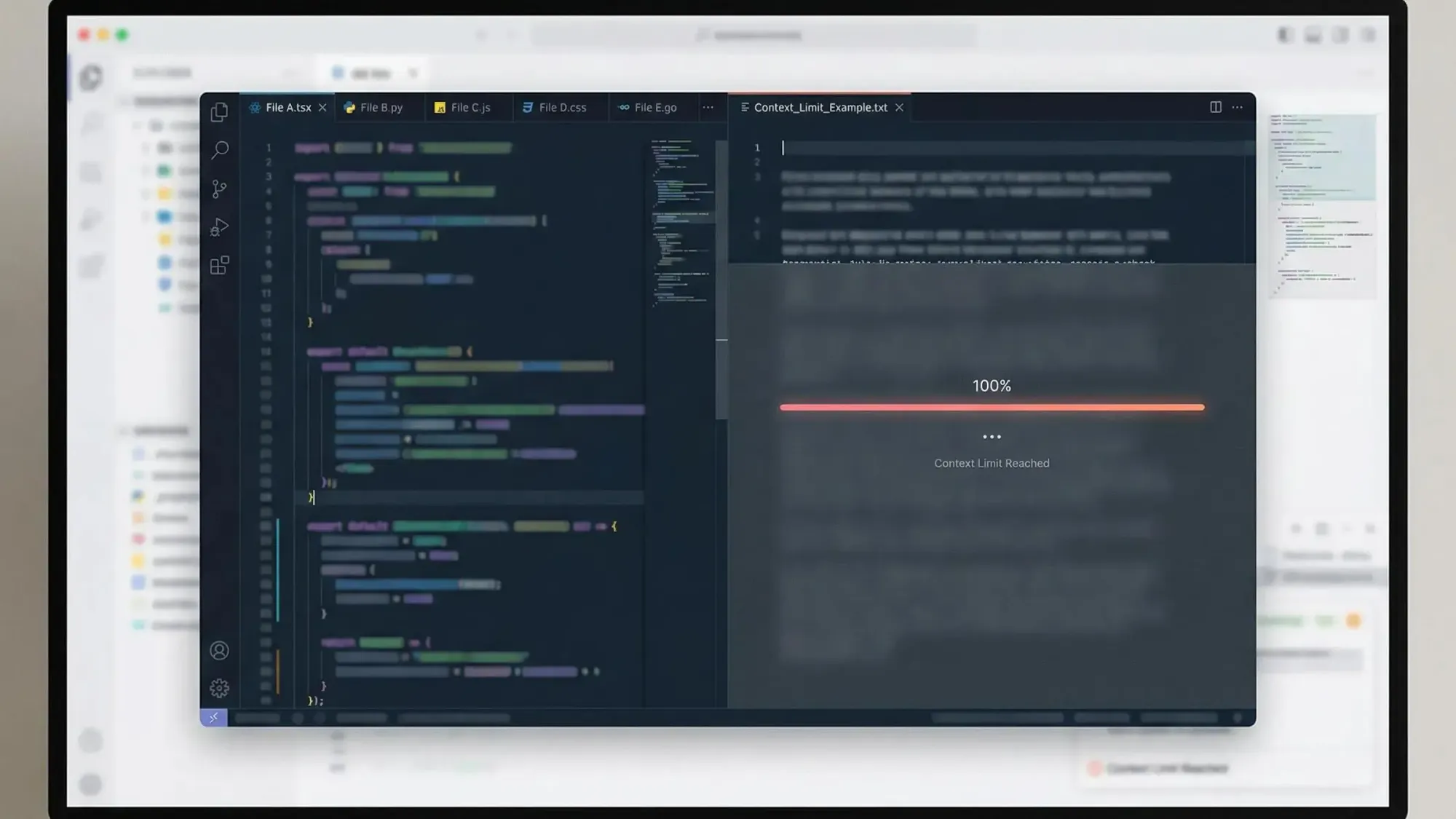The image size is (1456, 819).
Task: Open more actions menu in right editor
Action: (x=1237, y=107)
